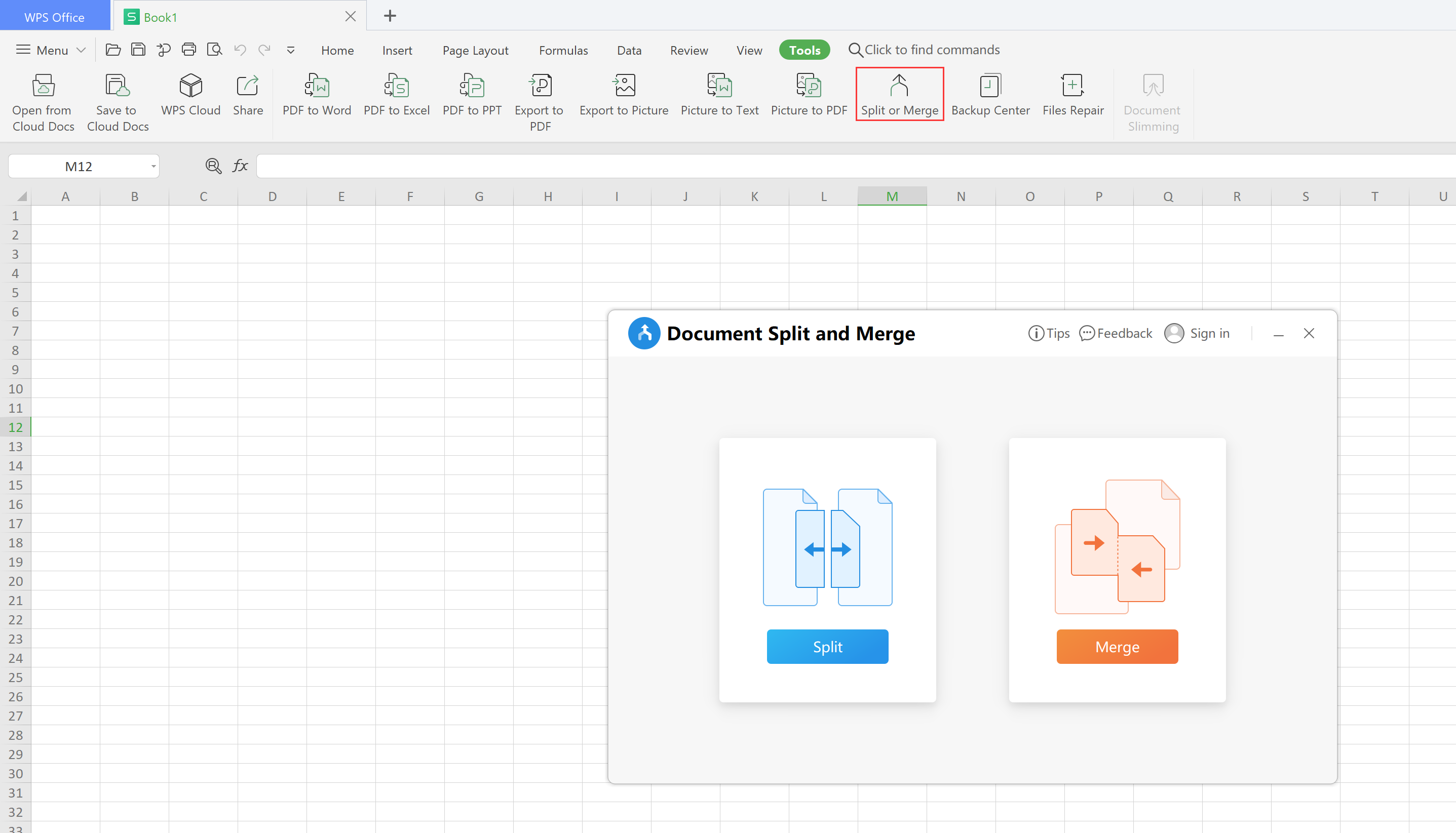The width and height of the screenshot is (1456, 833).
Task: Click the Print icon in quick toolbar
Action: (189, 50)
